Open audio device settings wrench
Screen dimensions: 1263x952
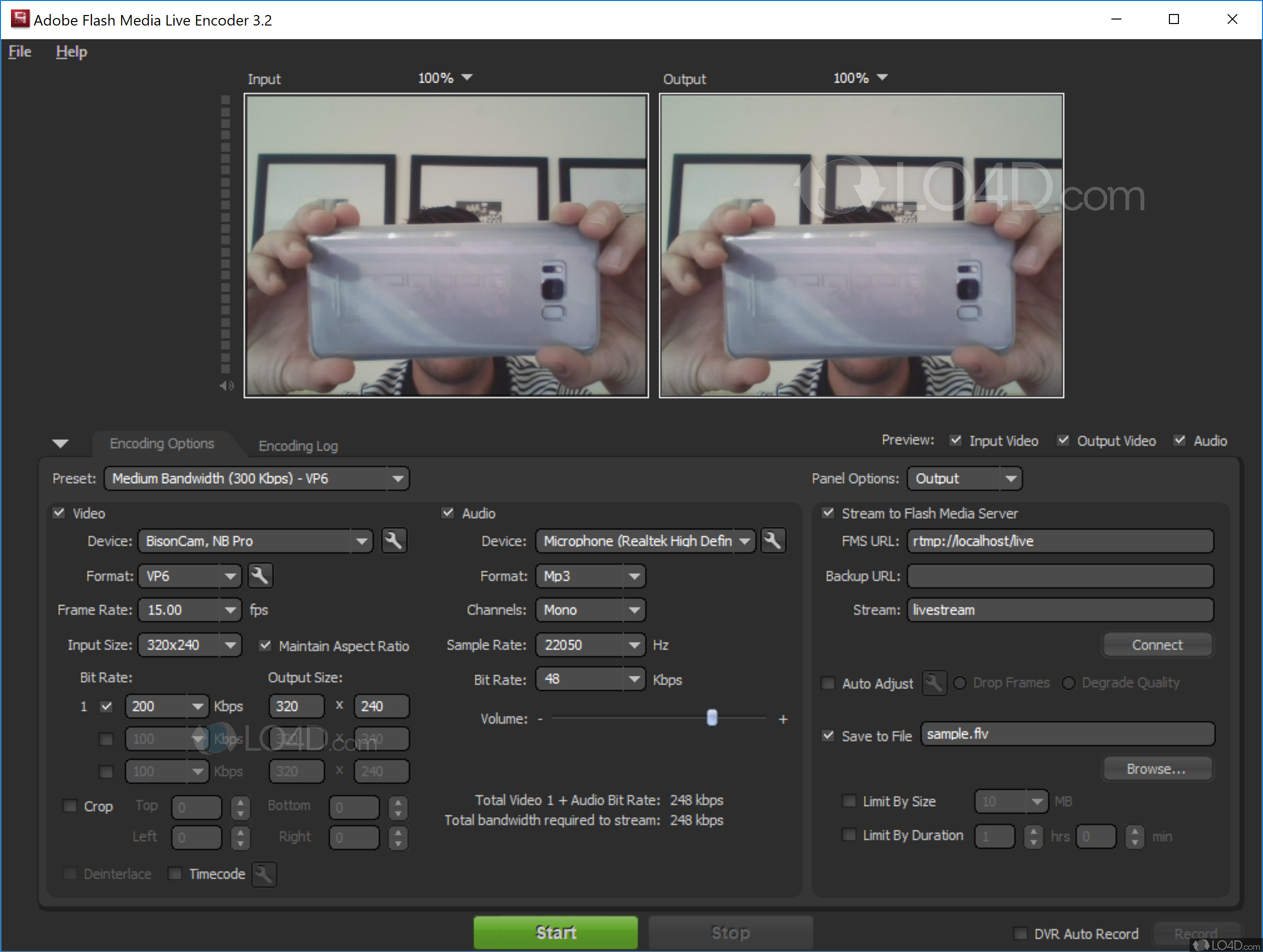click(773, 540)
